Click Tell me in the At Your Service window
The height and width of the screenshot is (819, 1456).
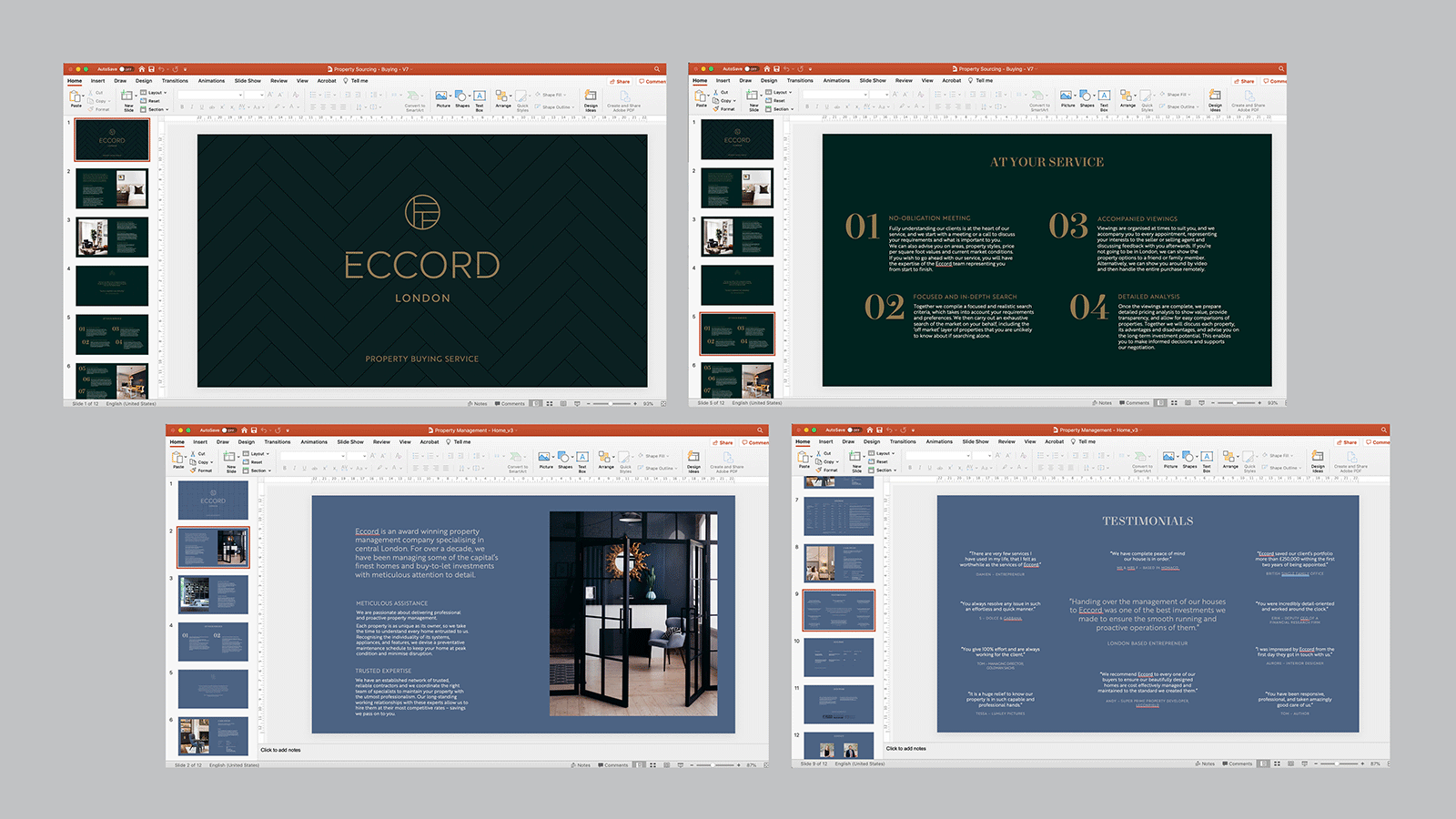click(x=981, y=80)
